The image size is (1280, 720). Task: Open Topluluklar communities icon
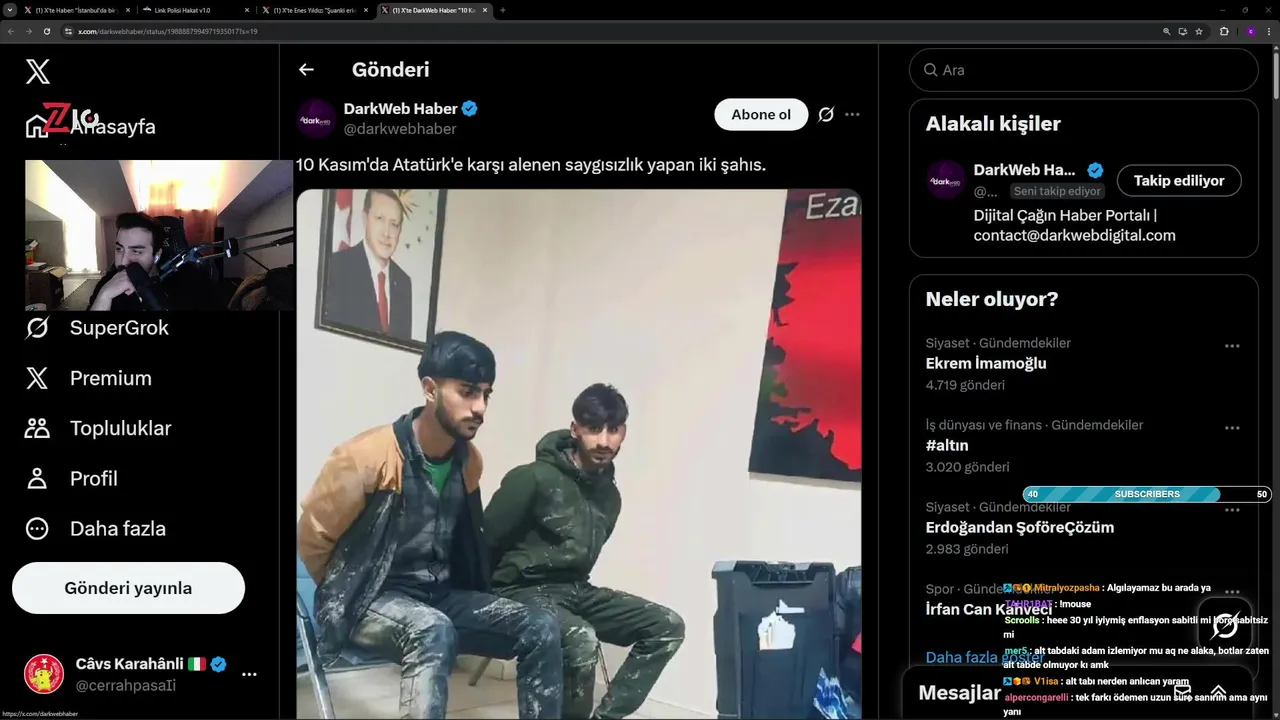(x=37, y=428)
